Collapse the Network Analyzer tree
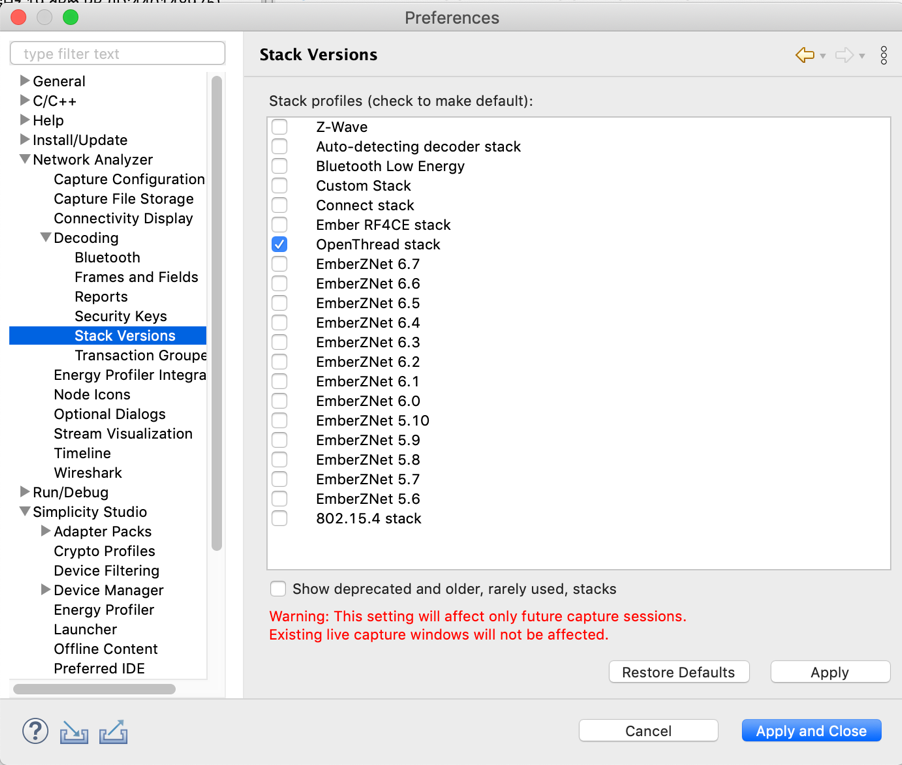This screenshot has height=765, width=902. tap(24, 159)
